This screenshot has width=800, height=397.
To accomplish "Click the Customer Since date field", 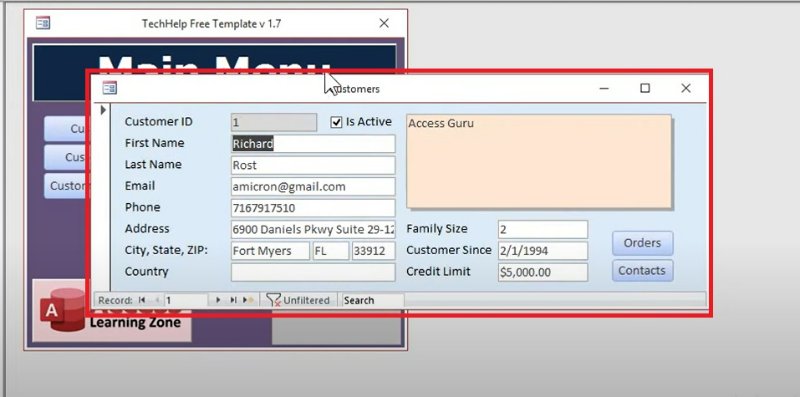I will tap(543, 251).
